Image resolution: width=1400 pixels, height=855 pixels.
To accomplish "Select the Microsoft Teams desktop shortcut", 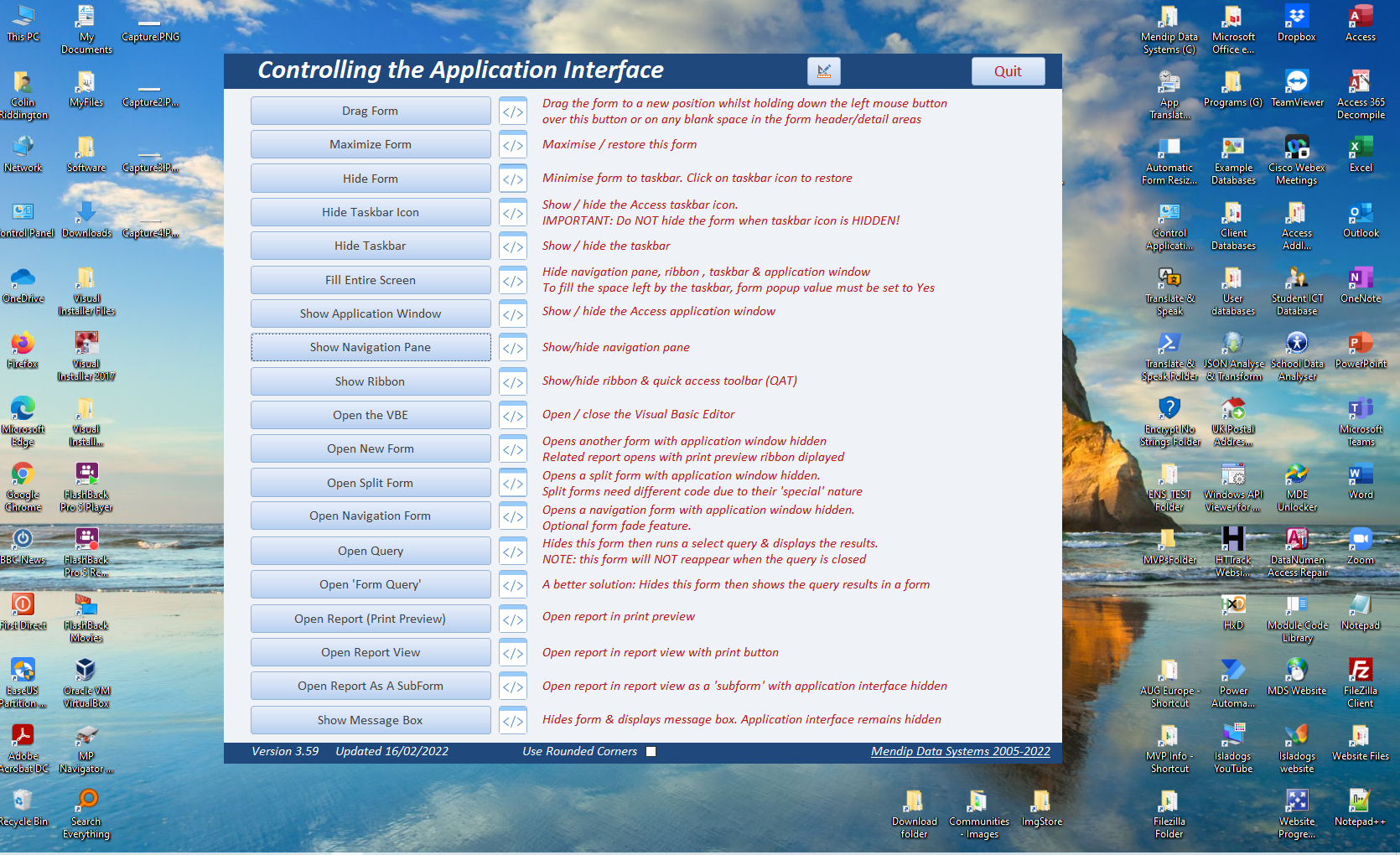I will (x=1361, y=422).
